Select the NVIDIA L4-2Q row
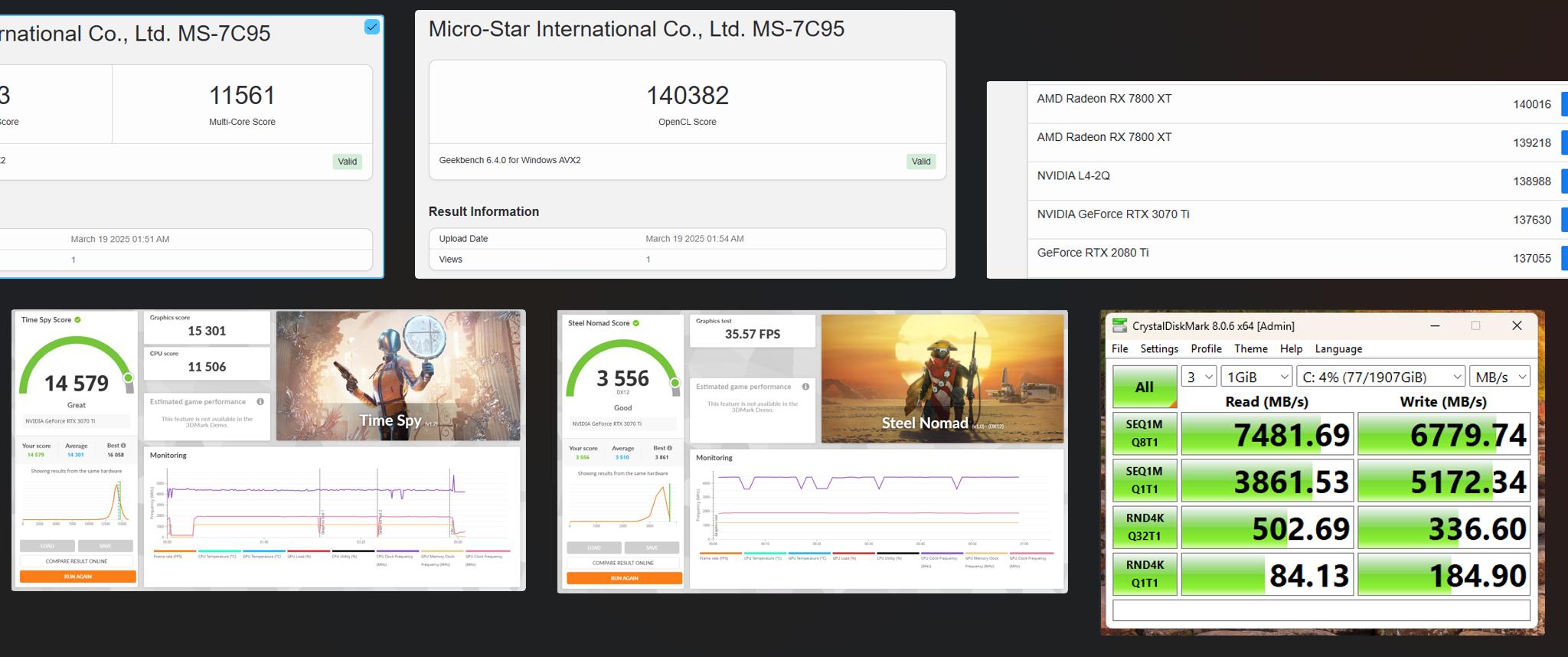 point(1298,181)
